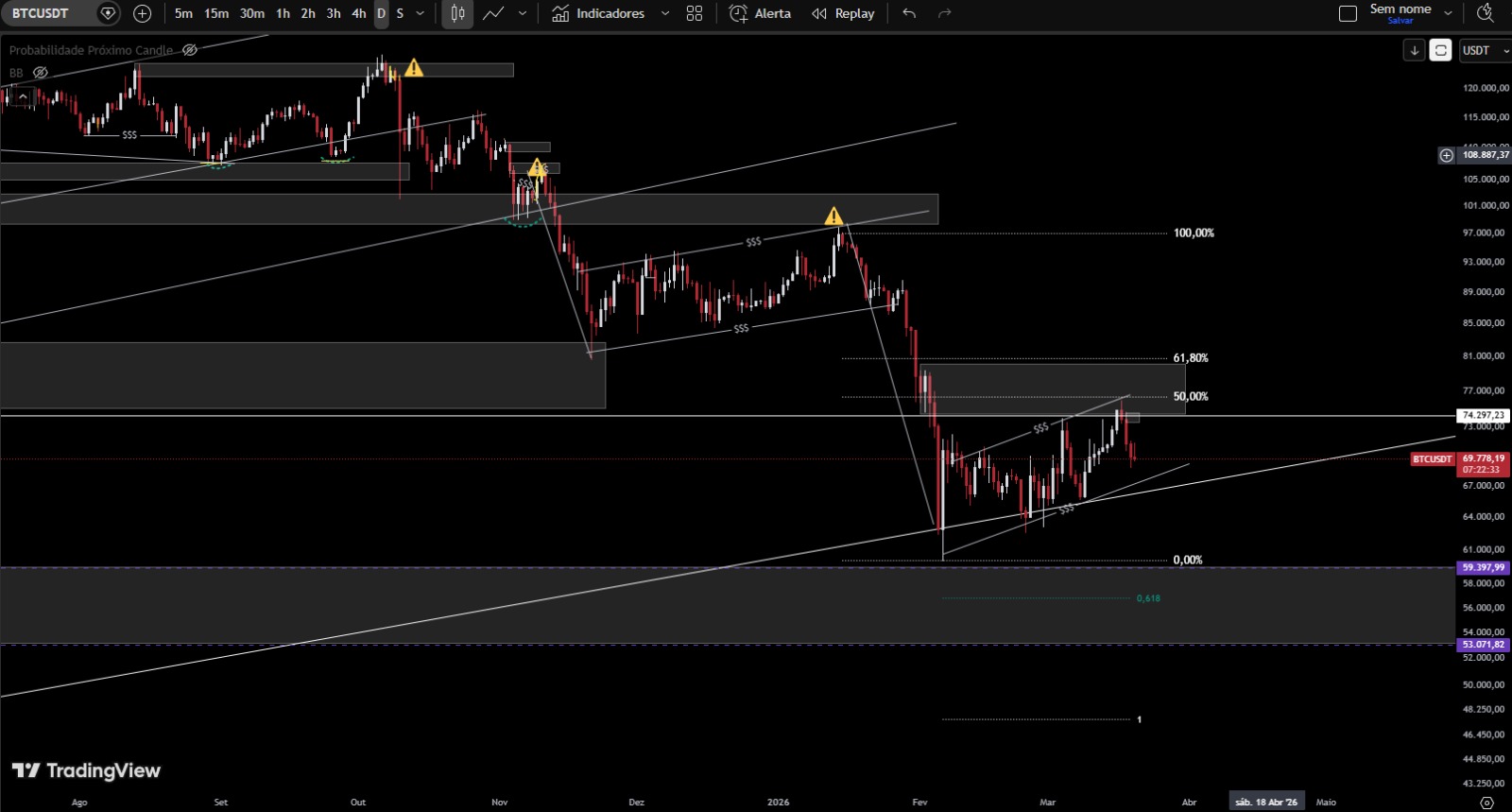
Task: Open the USDT currency dropdown
Action: (1485, 50)
